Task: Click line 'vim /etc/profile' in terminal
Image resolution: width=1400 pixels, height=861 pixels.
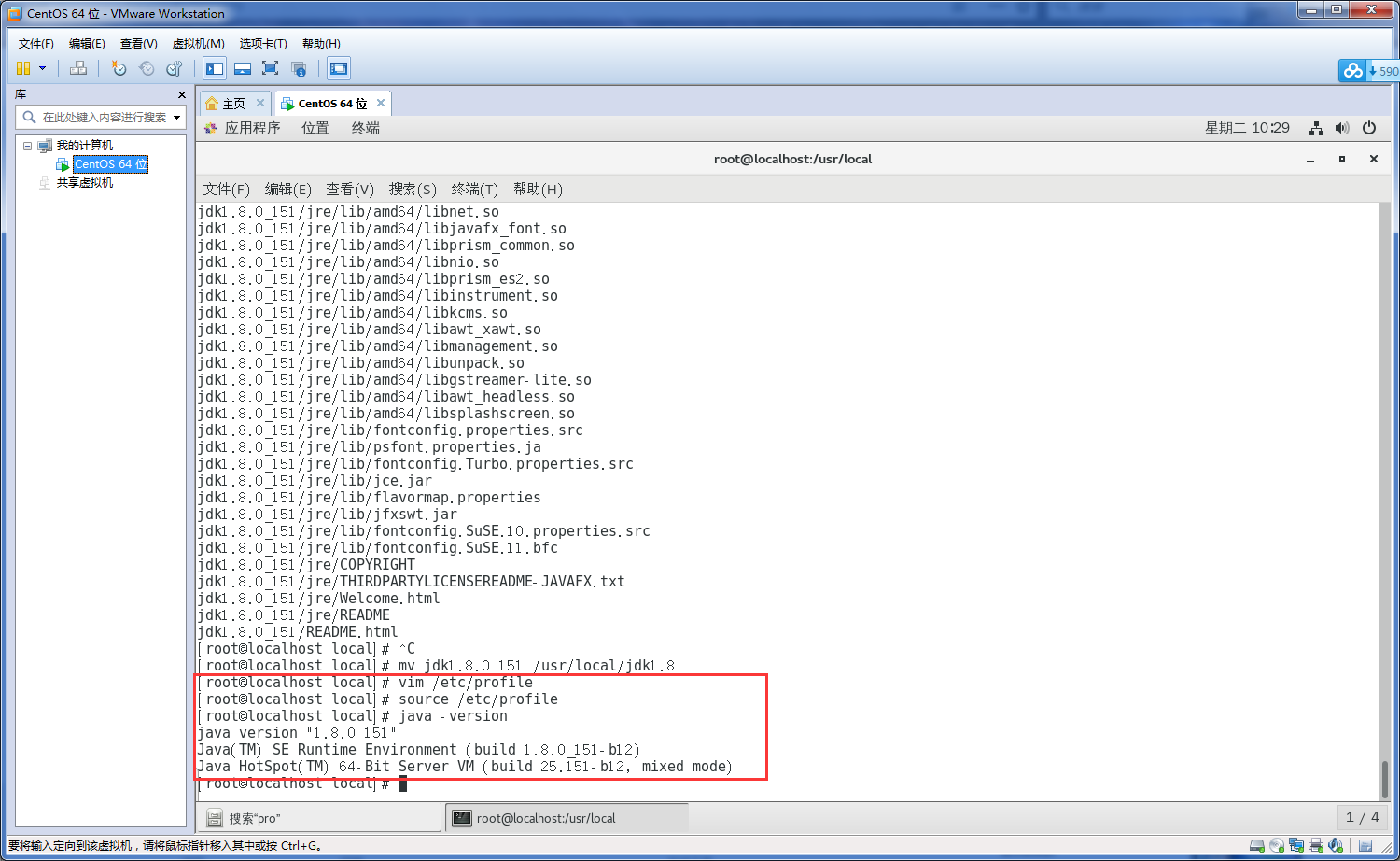Action: point(466,683)
